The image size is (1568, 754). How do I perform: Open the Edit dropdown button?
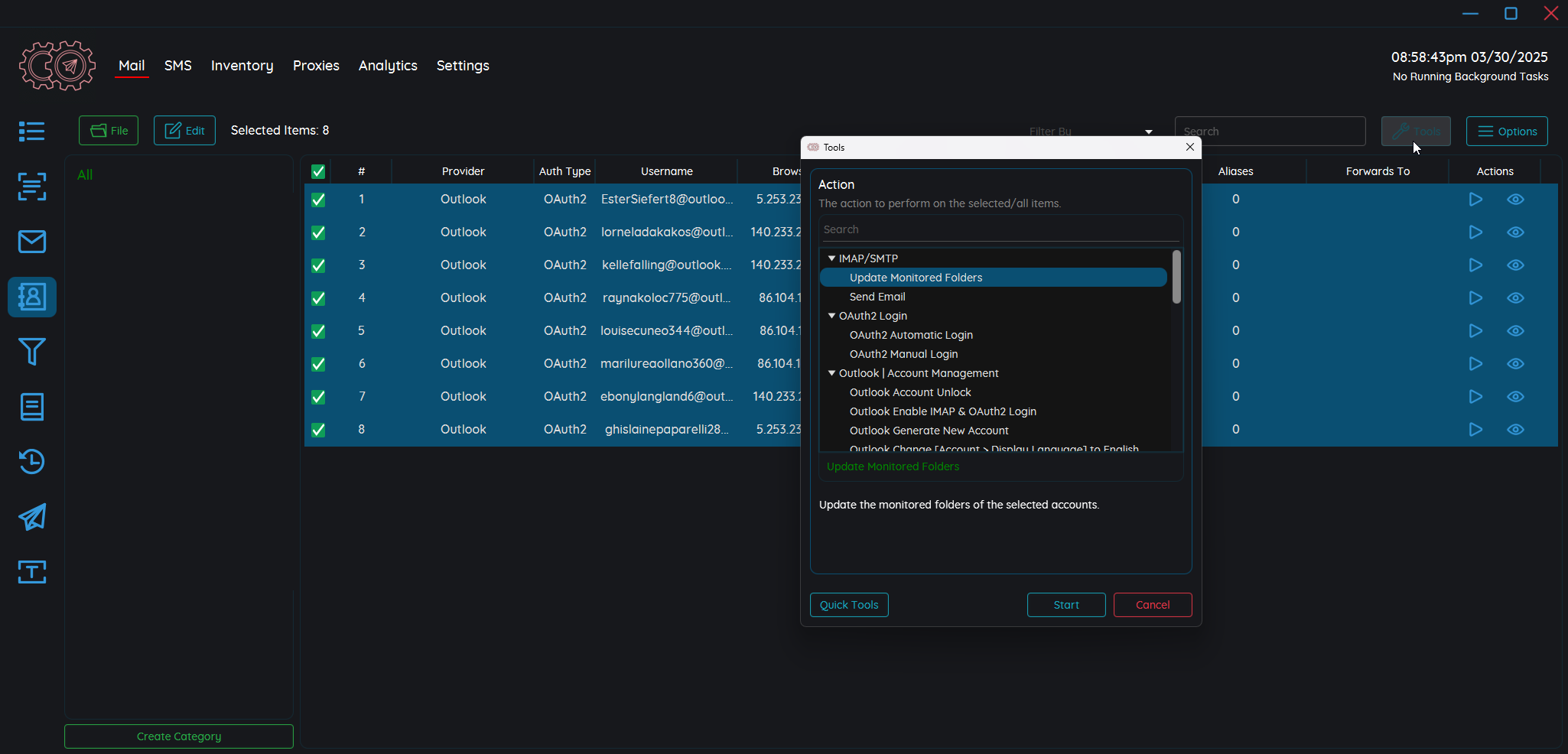[x=184, y=131]
